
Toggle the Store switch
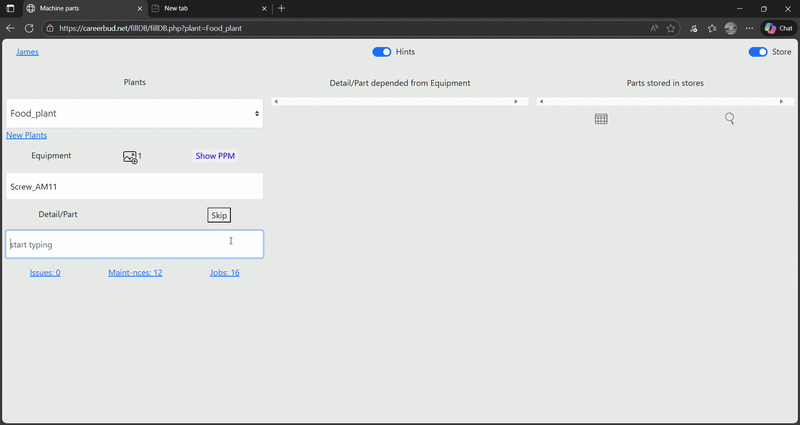pos(758,52)
